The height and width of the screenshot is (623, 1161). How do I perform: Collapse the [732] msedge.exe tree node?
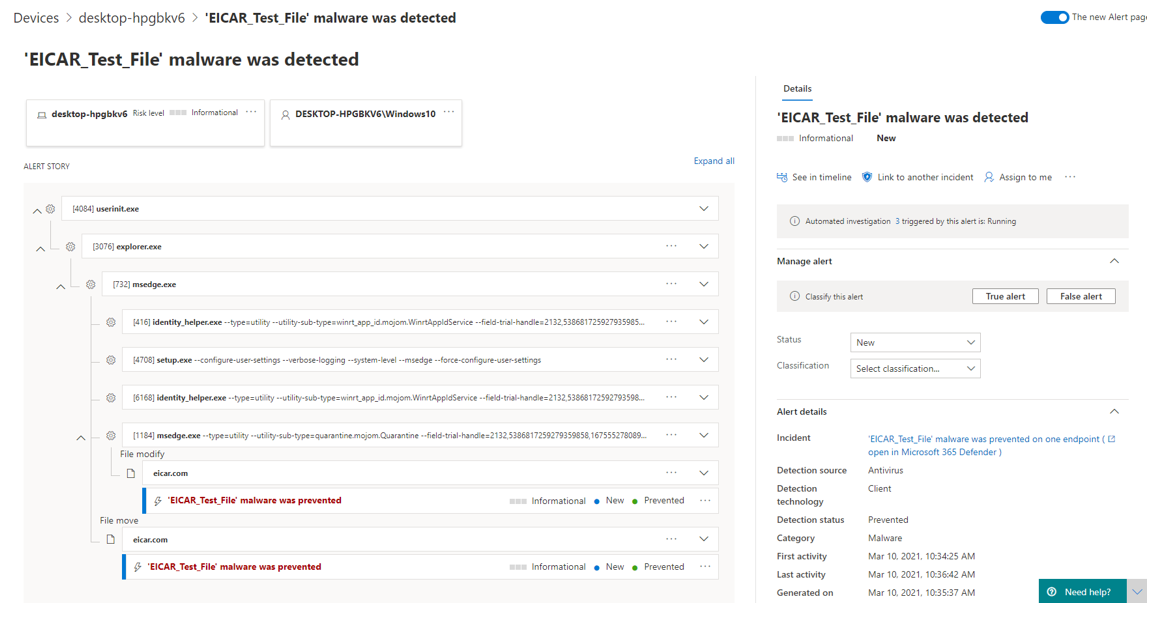[61, 287]
